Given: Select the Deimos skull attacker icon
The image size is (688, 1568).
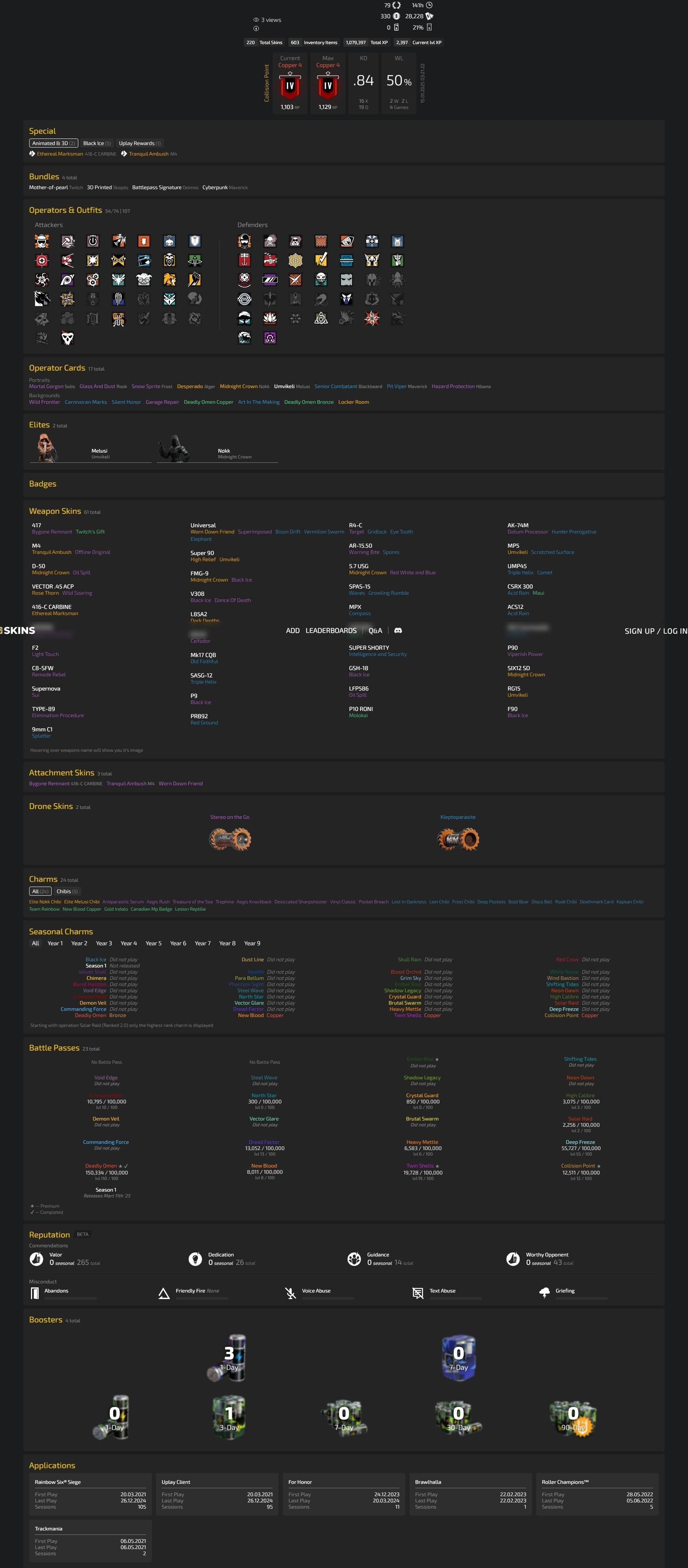Looking at the screenshot, I should point(67,338).
